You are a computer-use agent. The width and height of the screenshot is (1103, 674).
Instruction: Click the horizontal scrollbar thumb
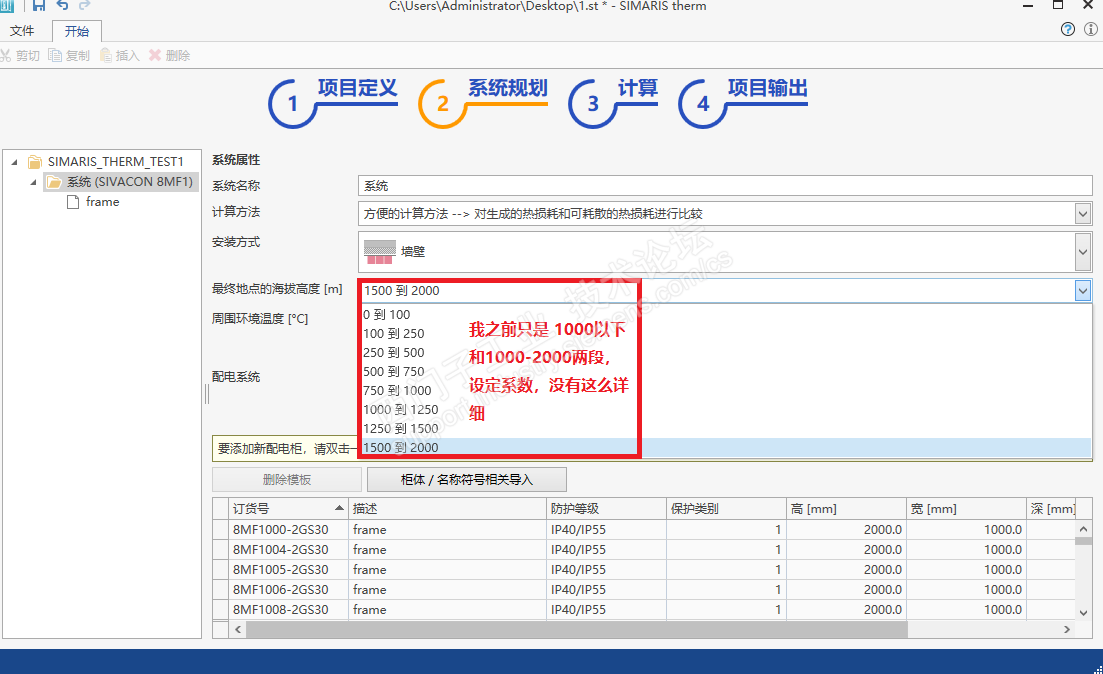[x=577, y=630]
